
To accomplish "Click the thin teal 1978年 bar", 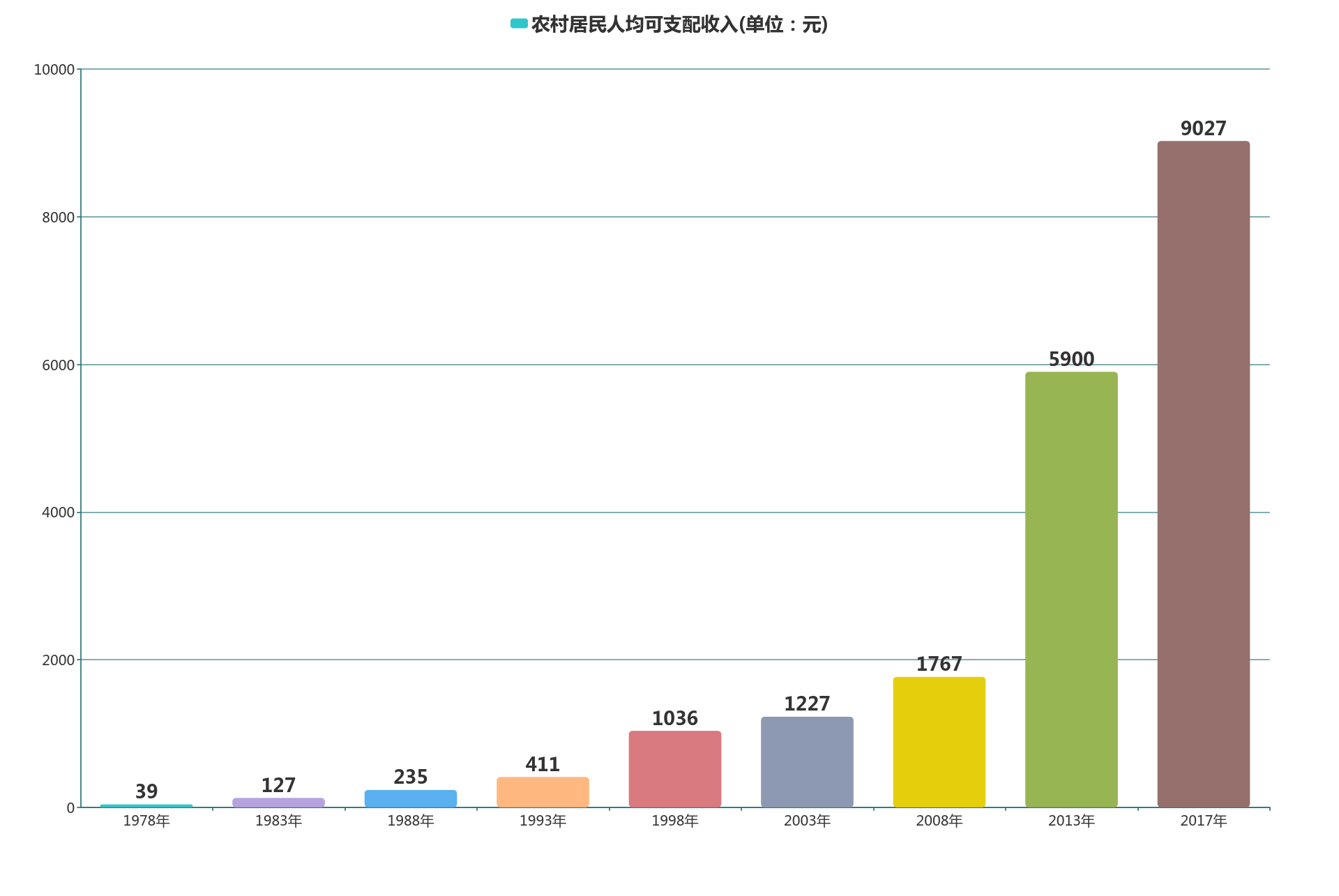I will [x=146, y=806].
